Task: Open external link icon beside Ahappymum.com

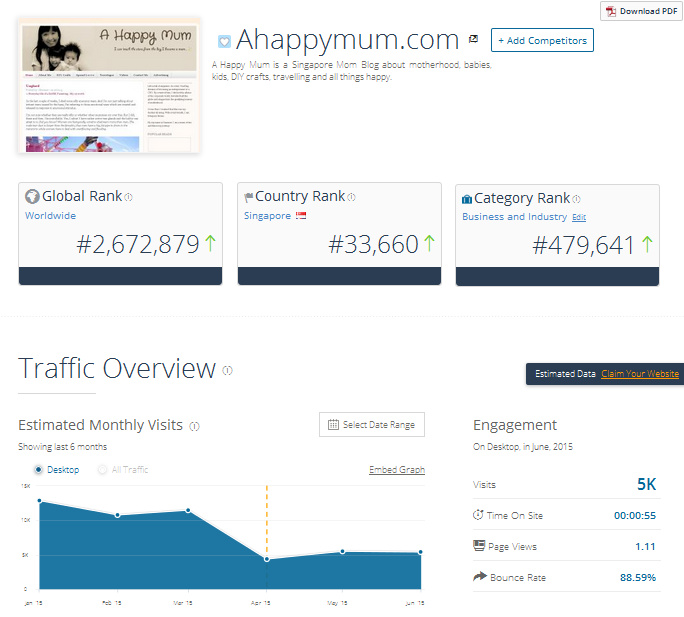Action: coord(473,39)
